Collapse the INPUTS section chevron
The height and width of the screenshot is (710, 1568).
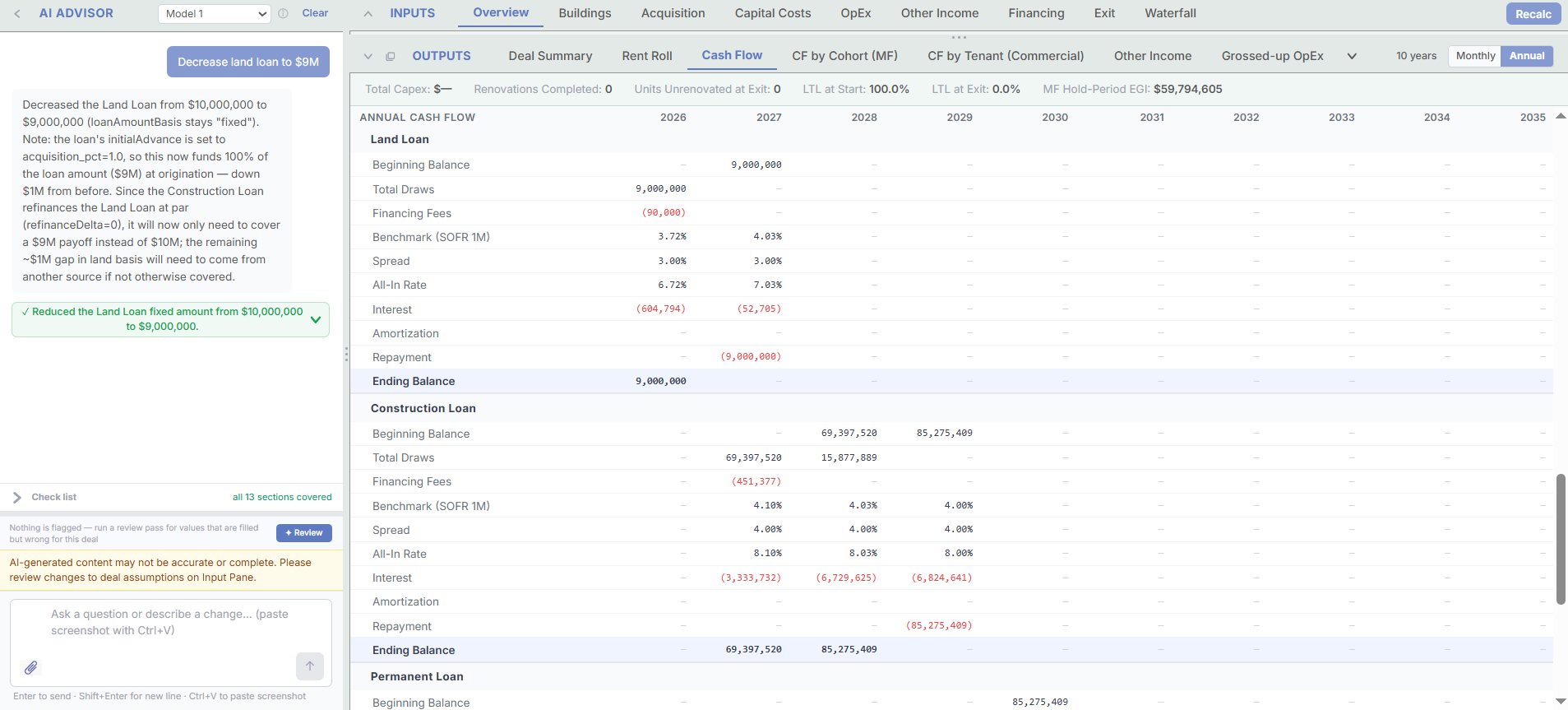[x=368, y=14]
